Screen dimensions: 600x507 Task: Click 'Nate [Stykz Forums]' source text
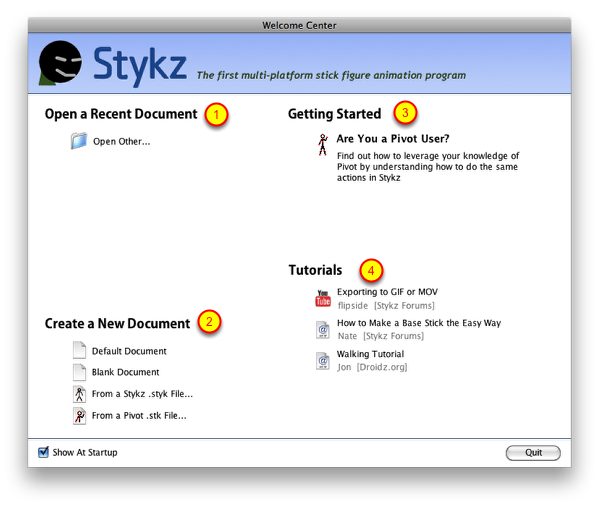click(x=381, y=336)
